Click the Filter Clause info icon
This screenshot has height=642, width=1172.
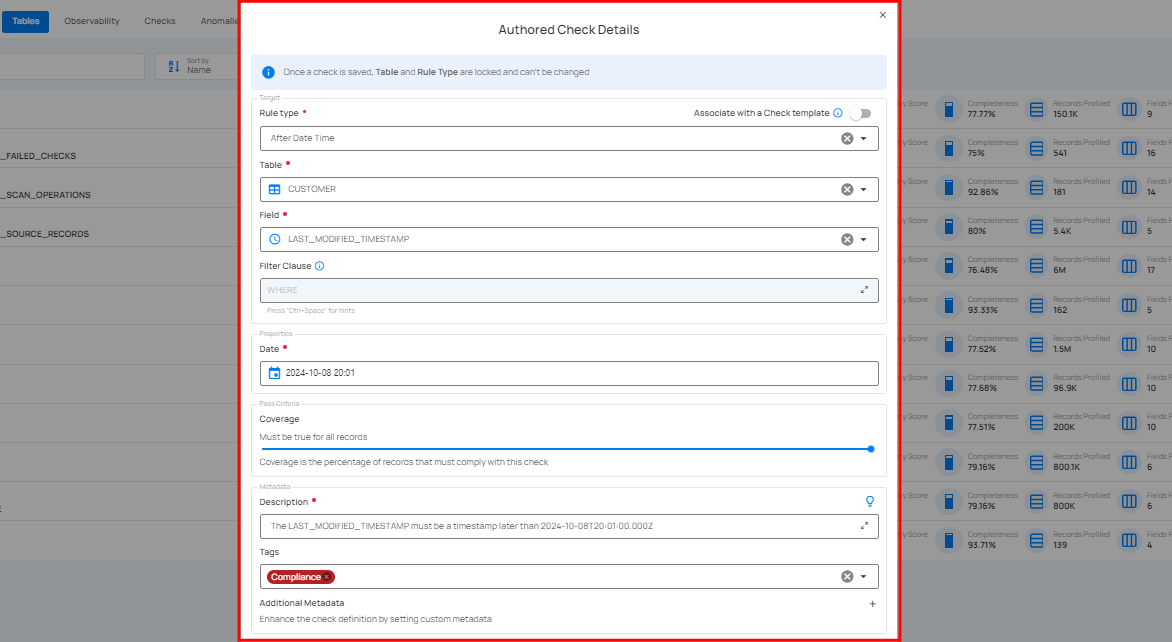320,266
